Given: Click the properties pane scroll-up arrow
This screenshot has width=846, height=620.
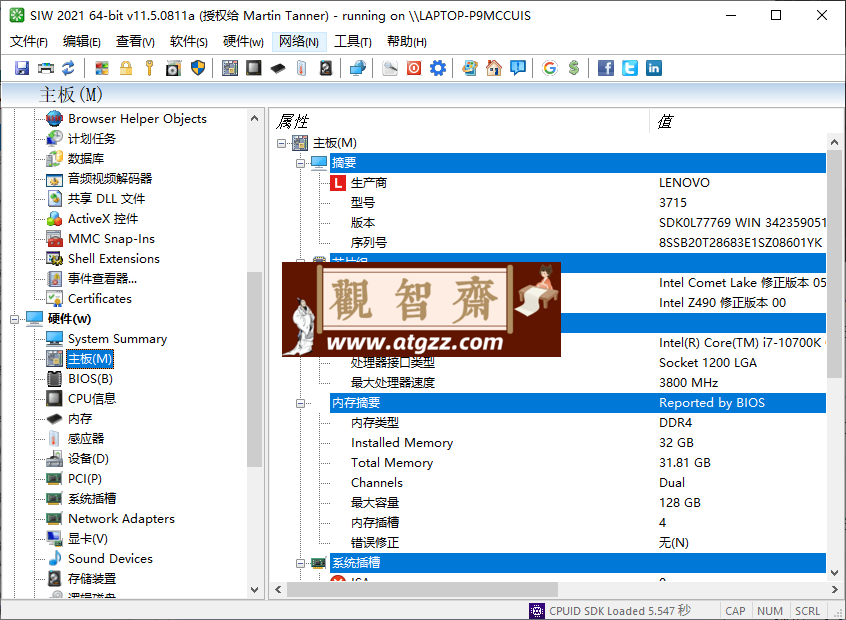Looking at the screenshot, I should pyautogui.click(x=834, y=142).
